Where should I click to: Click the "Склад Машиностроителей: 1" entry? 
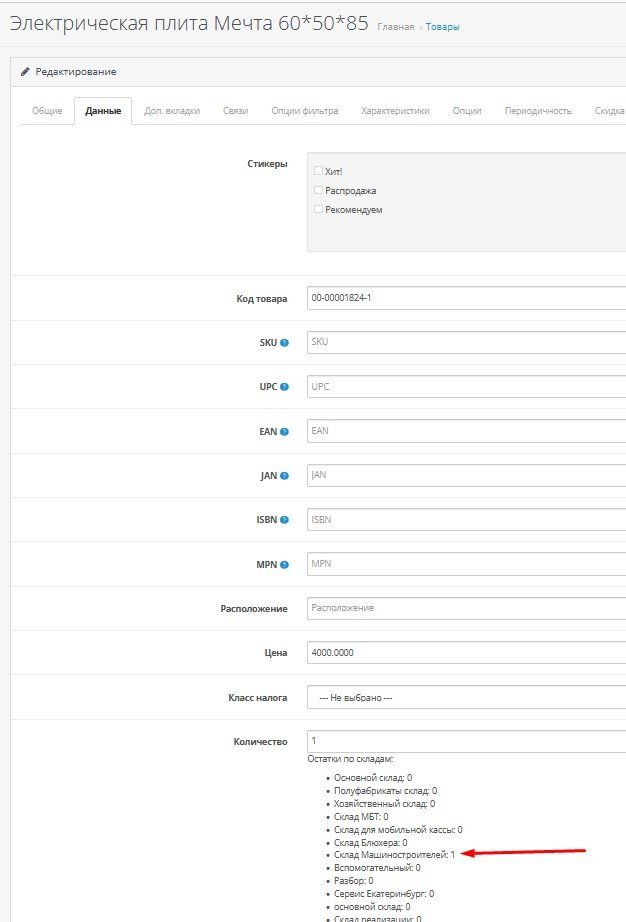[394, 855]
